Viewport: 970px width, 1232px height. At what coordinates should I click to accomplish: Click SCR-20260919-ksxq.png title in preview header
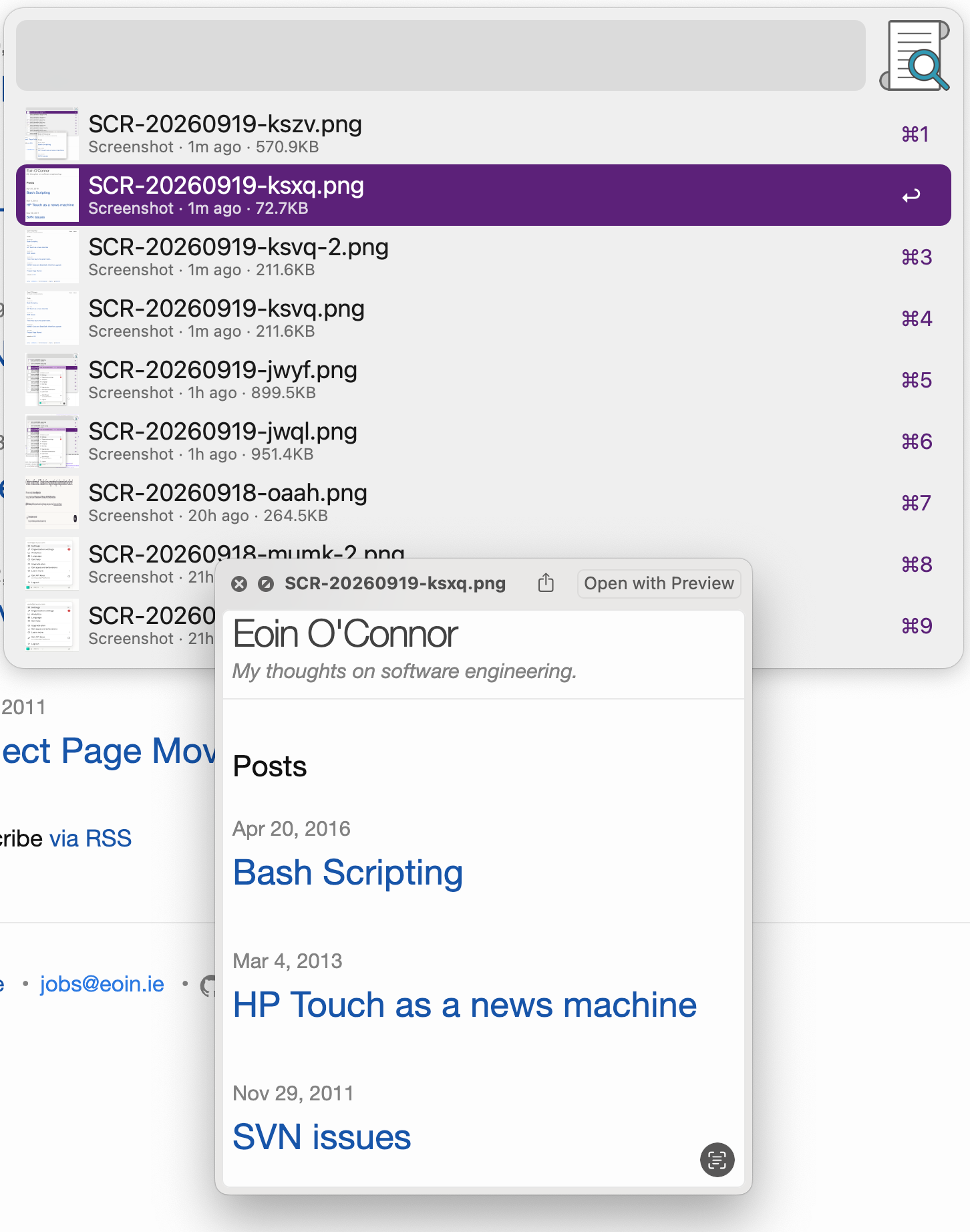tap(395, 583)
